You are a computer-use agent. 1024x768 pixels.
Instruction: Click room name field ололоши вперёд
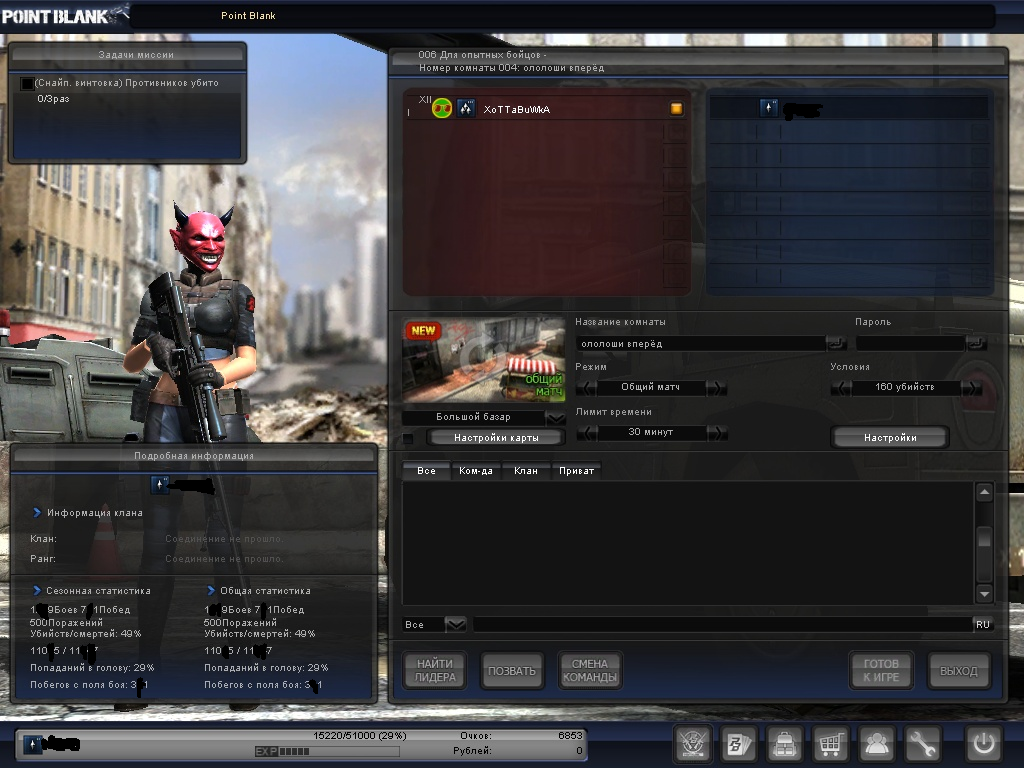click(x=700, y=344)
